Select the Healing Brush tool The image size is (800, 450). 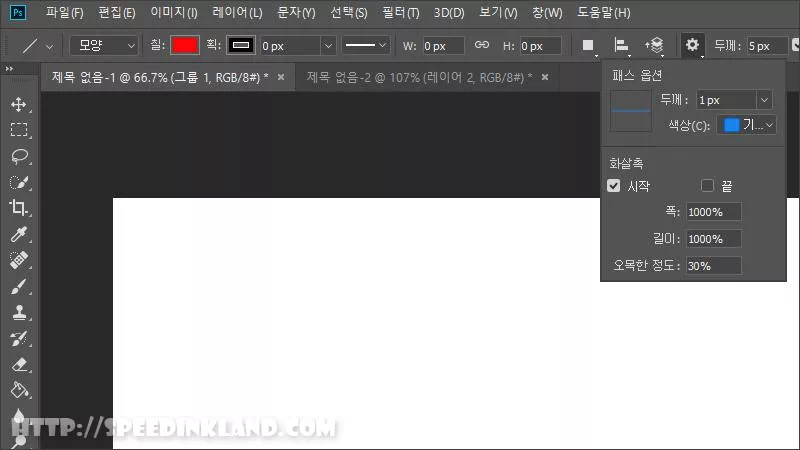pos(19,260)
